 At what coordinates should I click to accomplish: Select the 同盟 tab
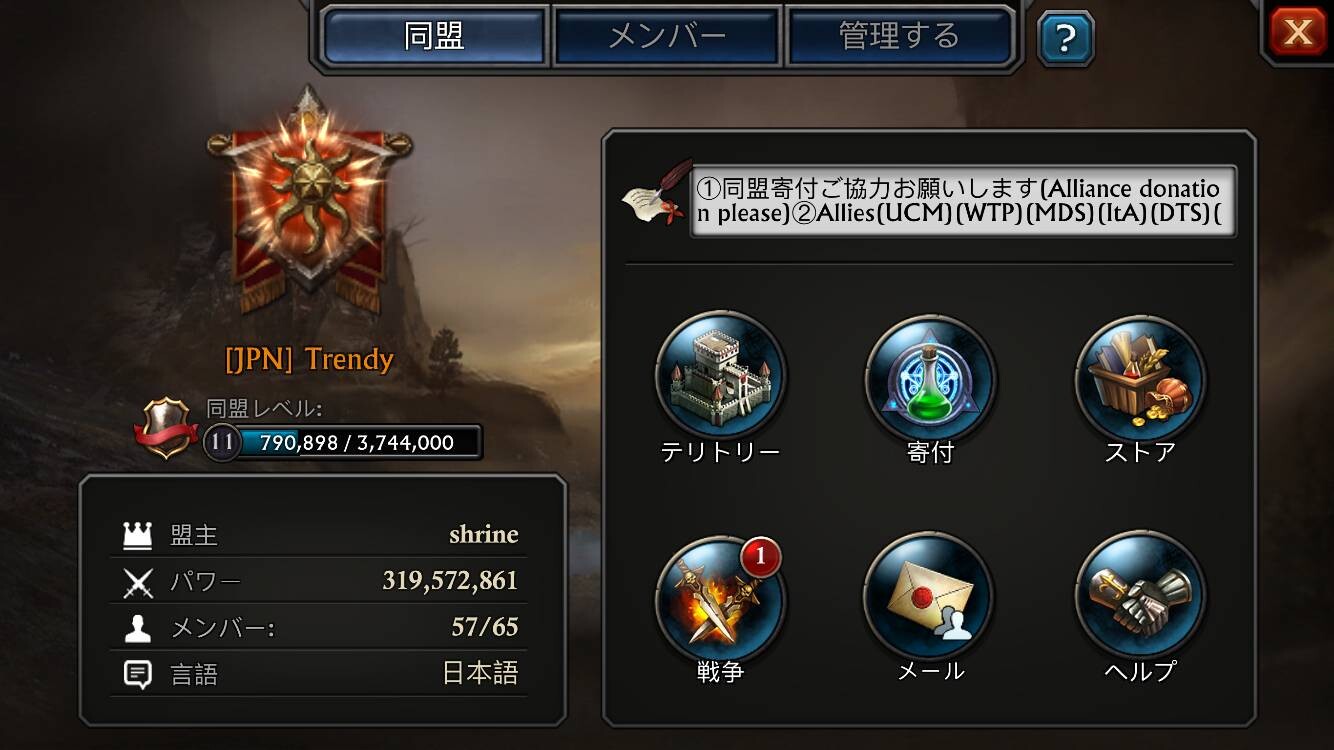(435, 36)
